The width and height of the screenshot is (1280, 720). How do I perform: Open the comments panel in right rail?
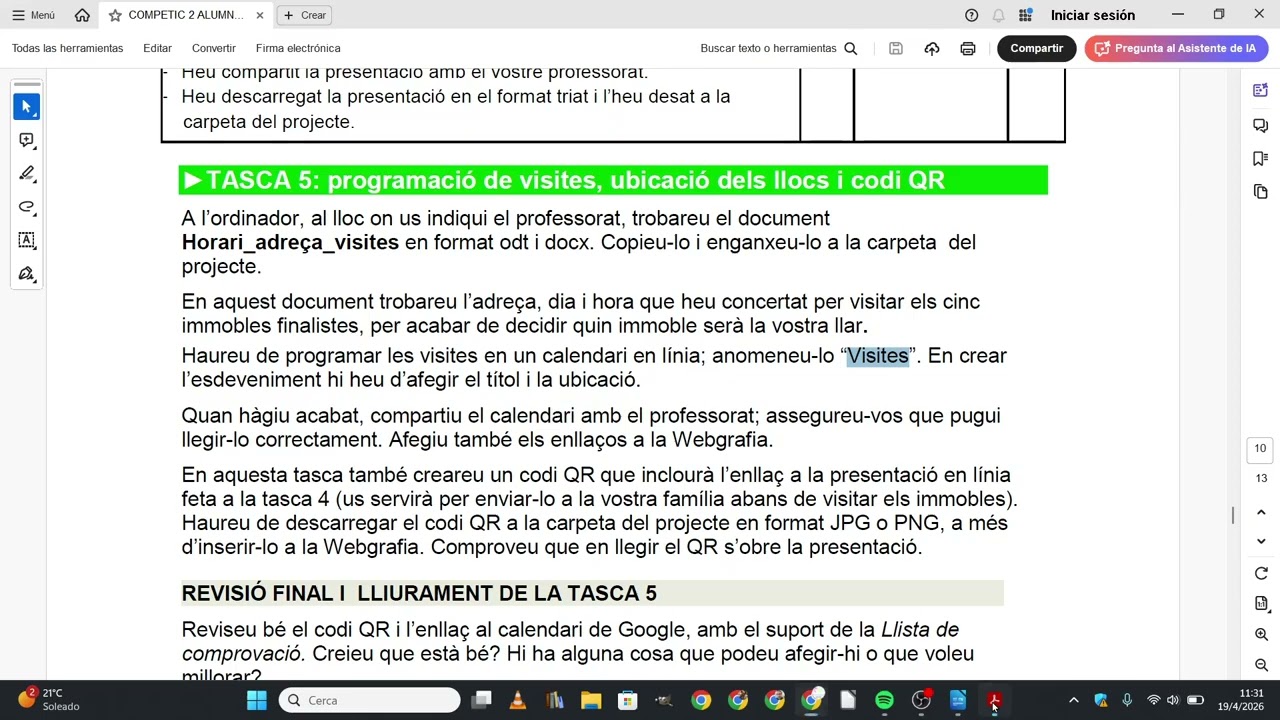(x=1260, y=125)
